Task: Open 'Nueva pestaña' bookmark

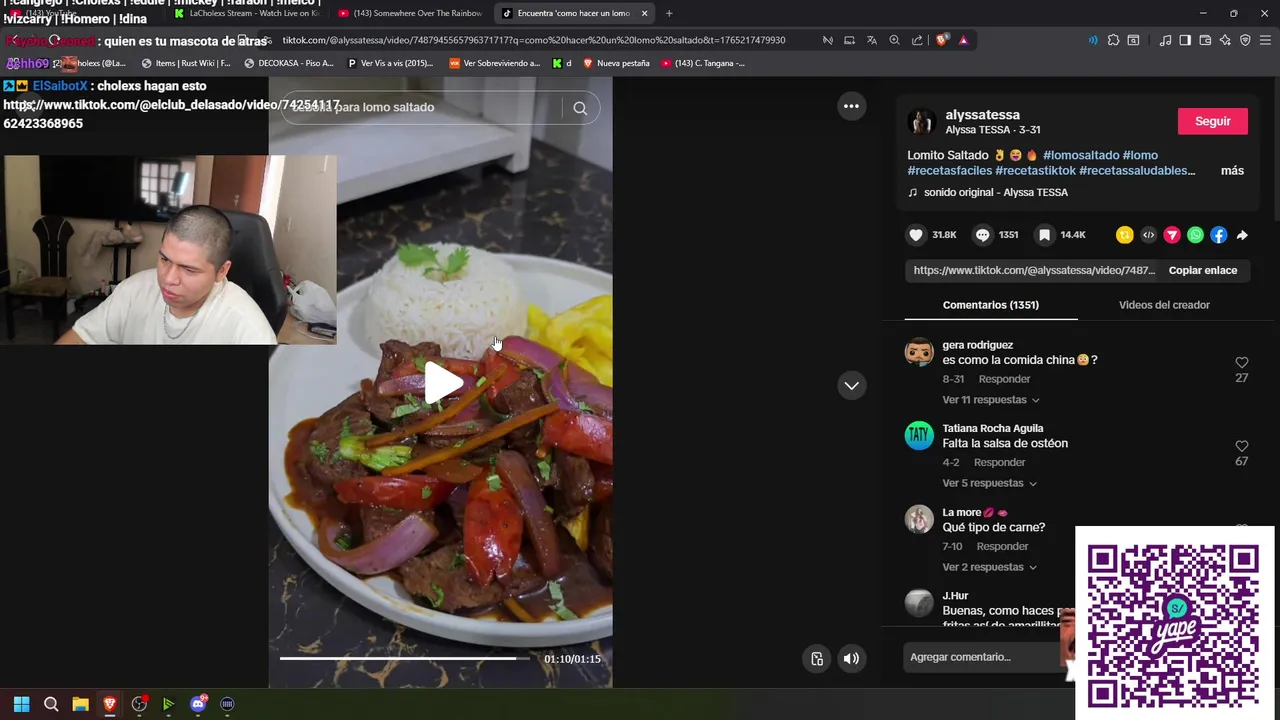Action: 616,63
